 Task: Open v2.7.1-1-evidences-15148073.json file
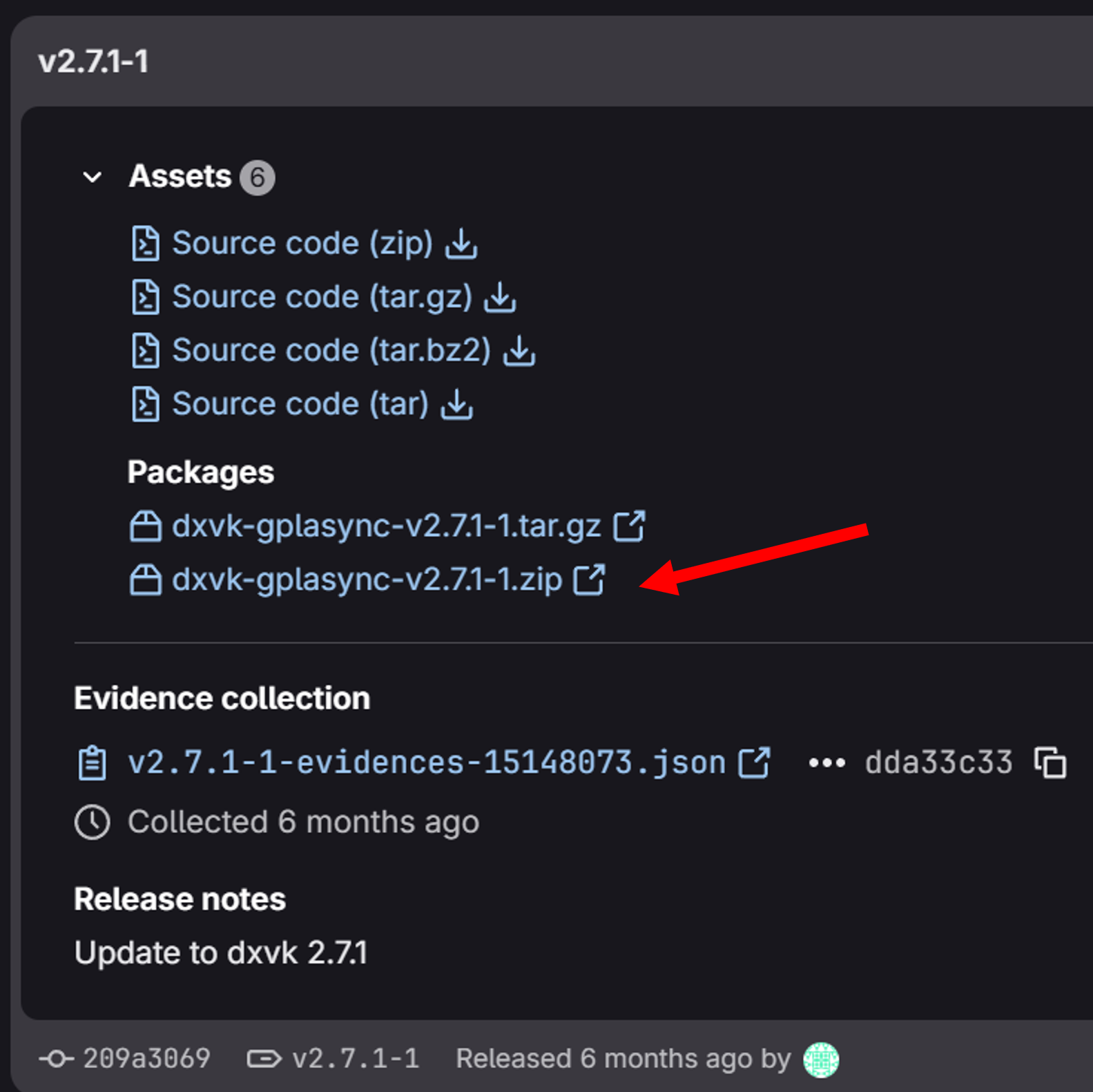(427, 763)
